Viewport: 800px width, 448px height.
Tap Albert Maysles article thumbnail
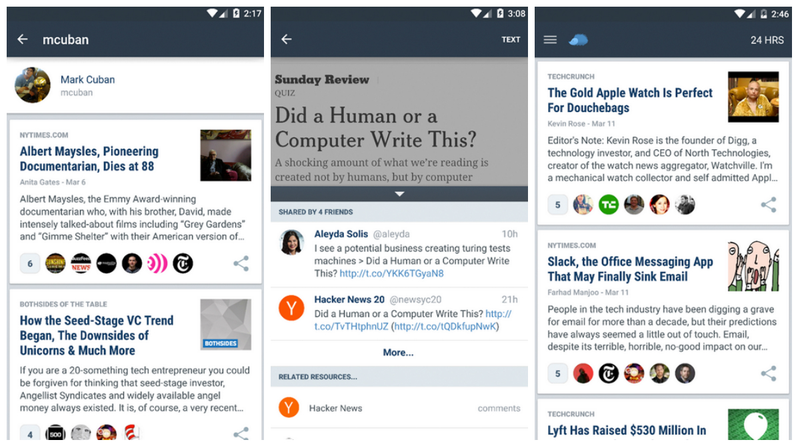[226, 155]
